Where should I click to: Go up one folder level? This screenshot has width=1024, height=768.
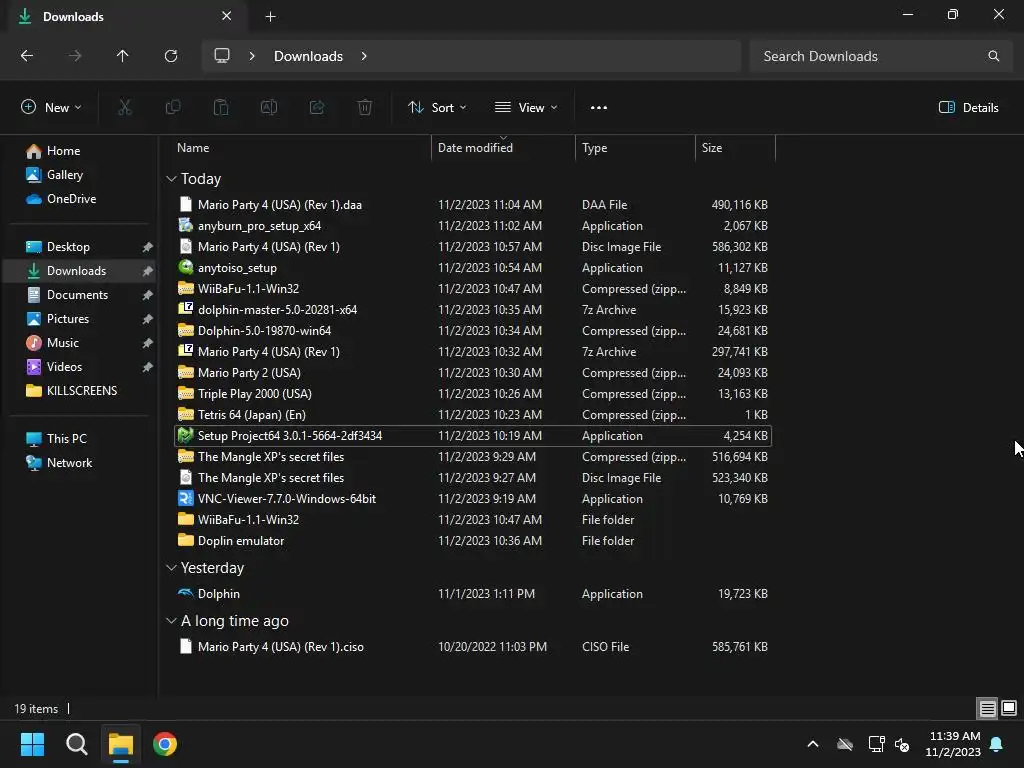[123, 56]
